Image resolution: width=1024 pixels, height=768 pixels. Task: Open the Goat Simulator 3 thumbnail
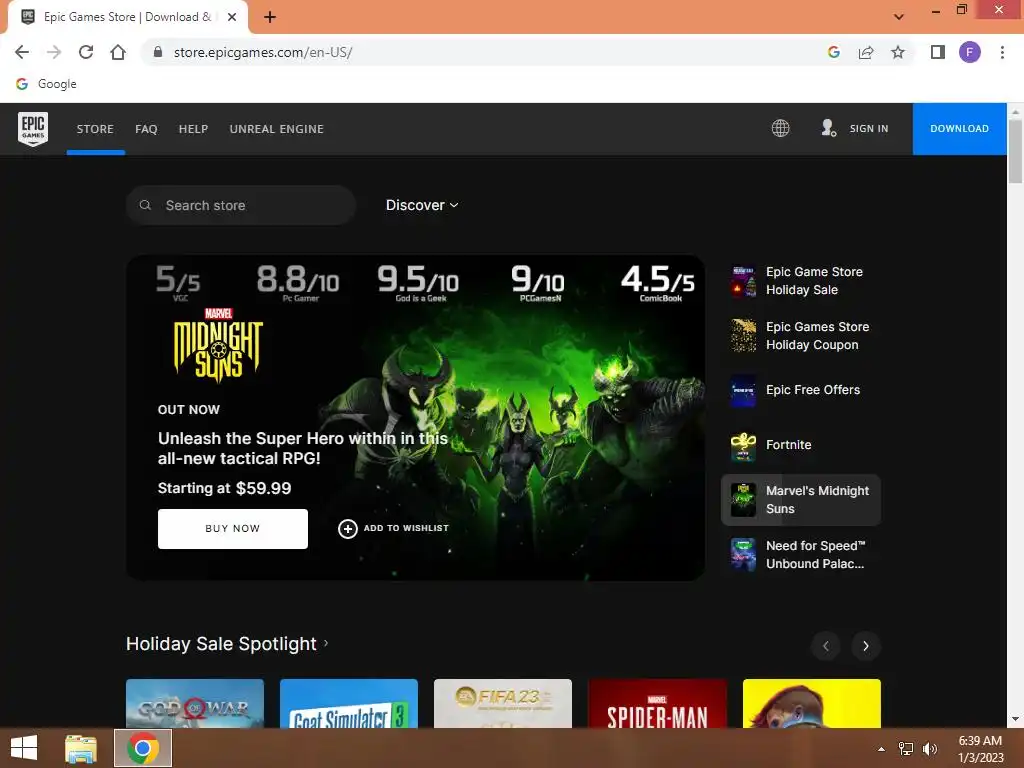(349, 703)
